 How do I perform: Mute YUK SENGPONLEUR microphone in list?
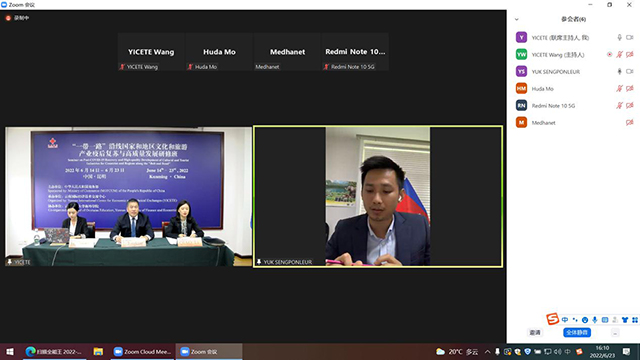(x=619, y=71)
